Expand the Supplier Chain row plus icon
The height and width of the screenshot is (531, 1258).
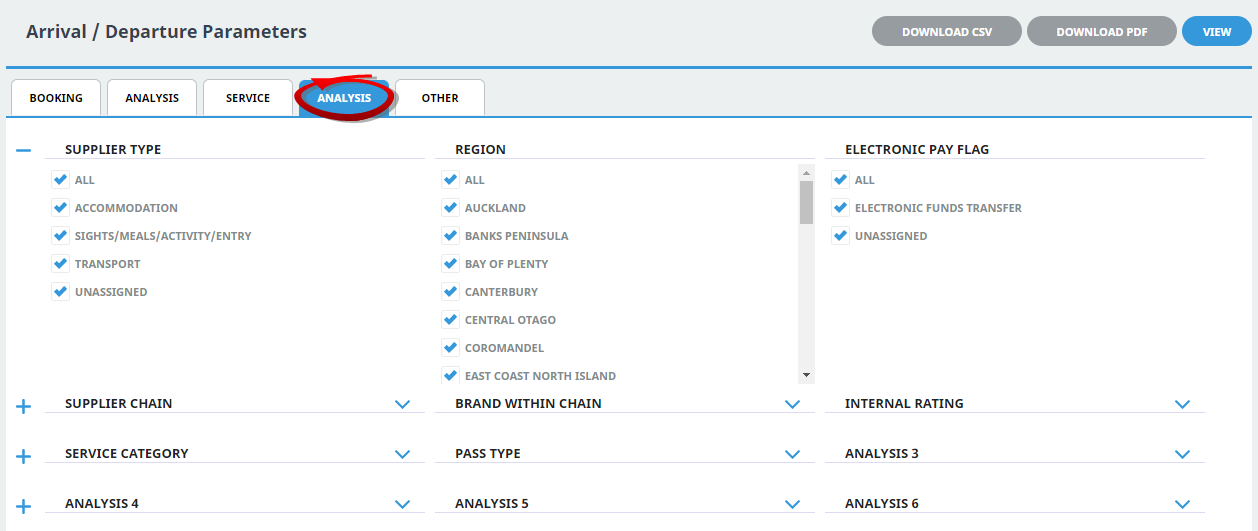(24, 406)
